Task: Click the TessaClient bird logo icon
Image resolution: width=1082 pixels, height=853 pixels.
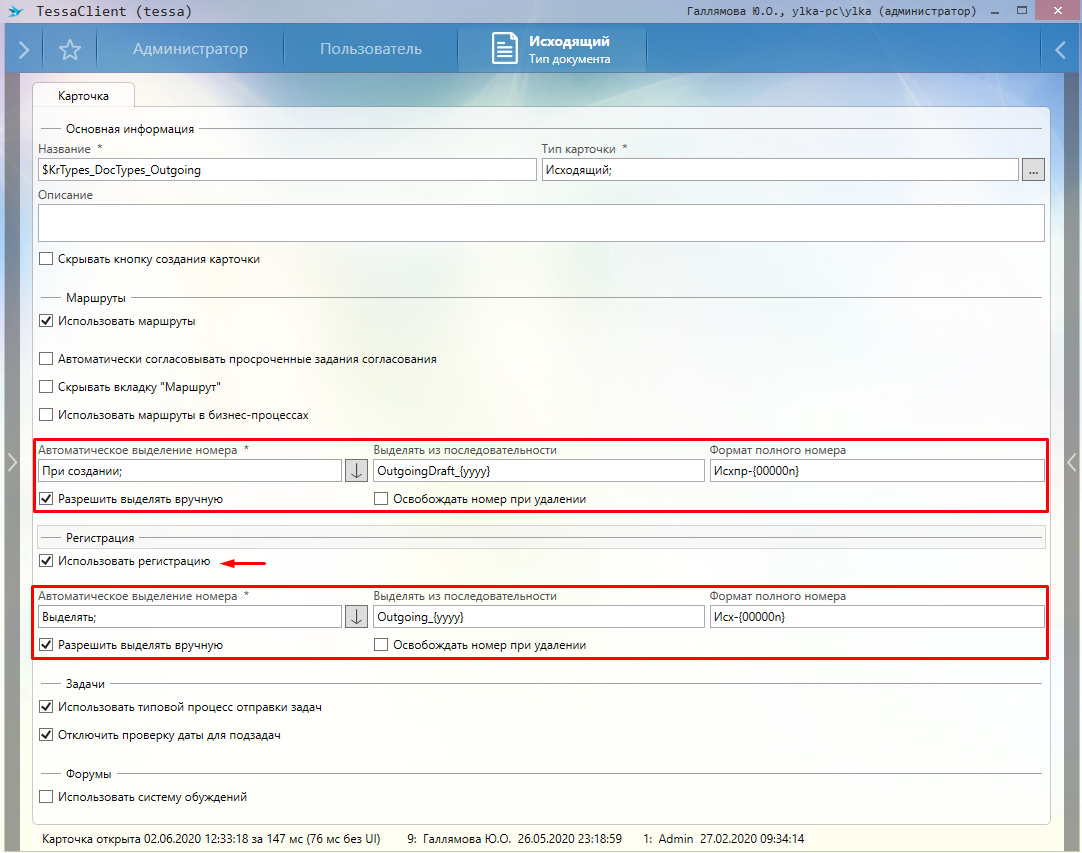Action: click(x=15, y=12)
